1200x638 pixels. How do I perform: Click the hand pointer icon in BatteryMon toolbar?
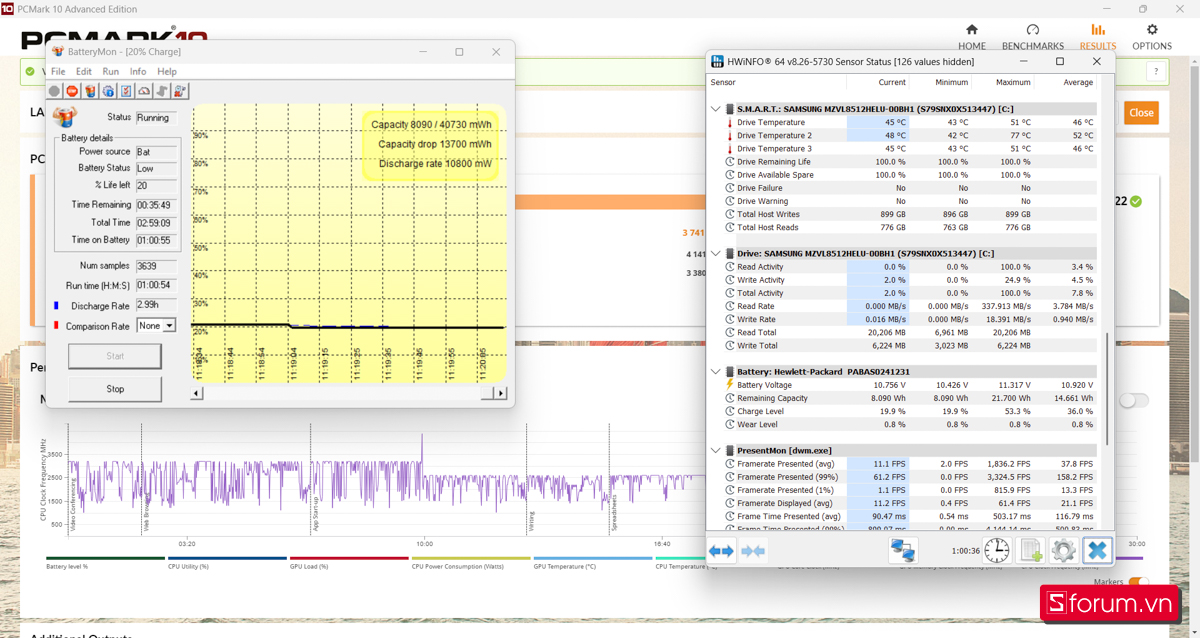coord(162,91)
